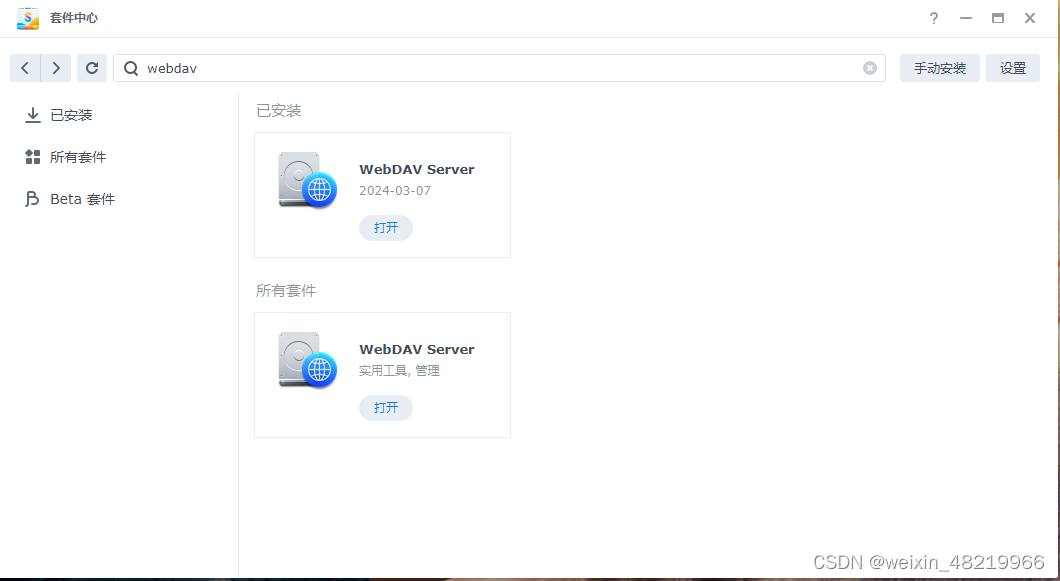The width and height of the screenshot is (1060, 581).
Task: Click 打开 on WebDAV Server under 所有套件
Action: coord(386,408)
